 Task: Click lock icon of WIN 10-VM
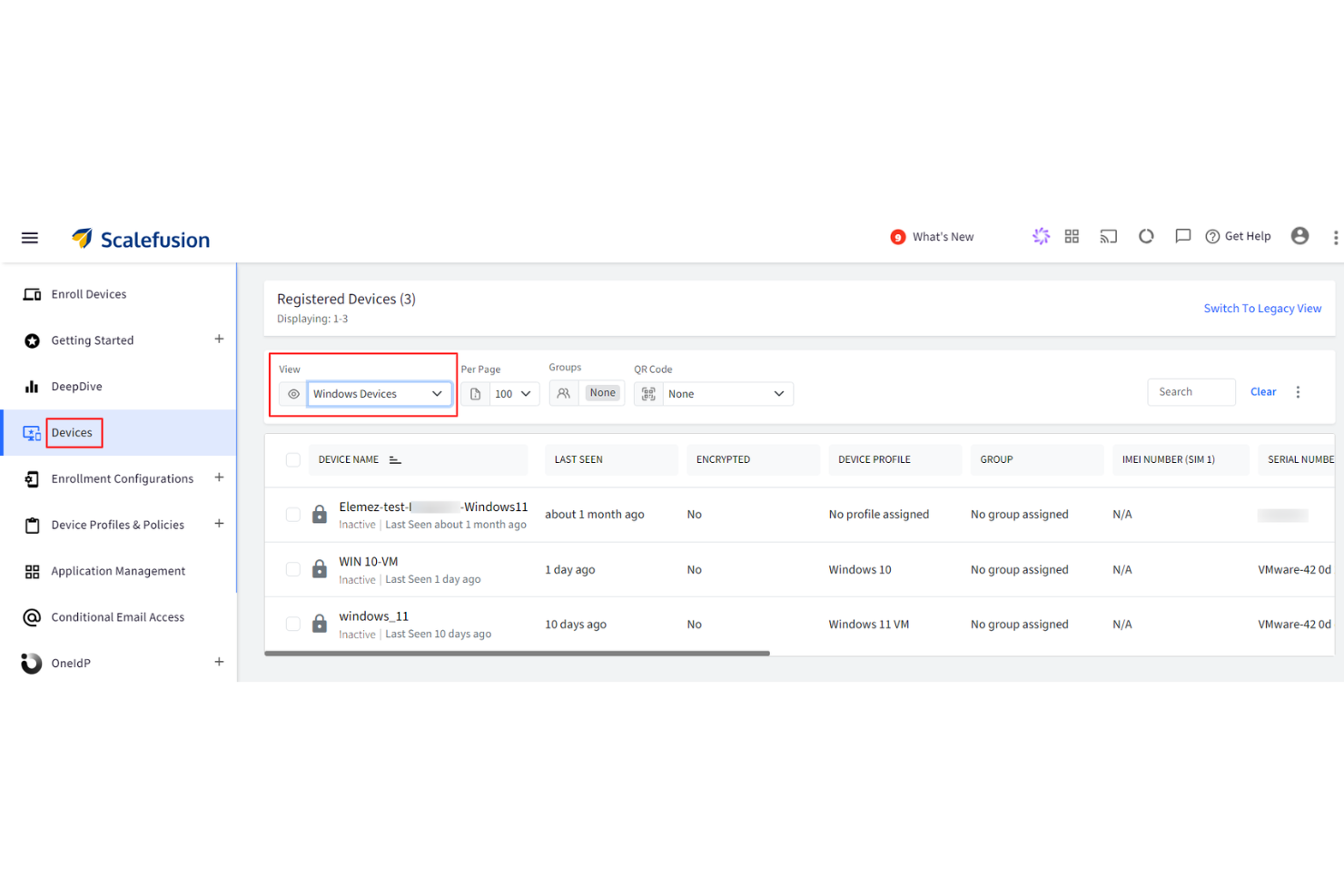320,569
